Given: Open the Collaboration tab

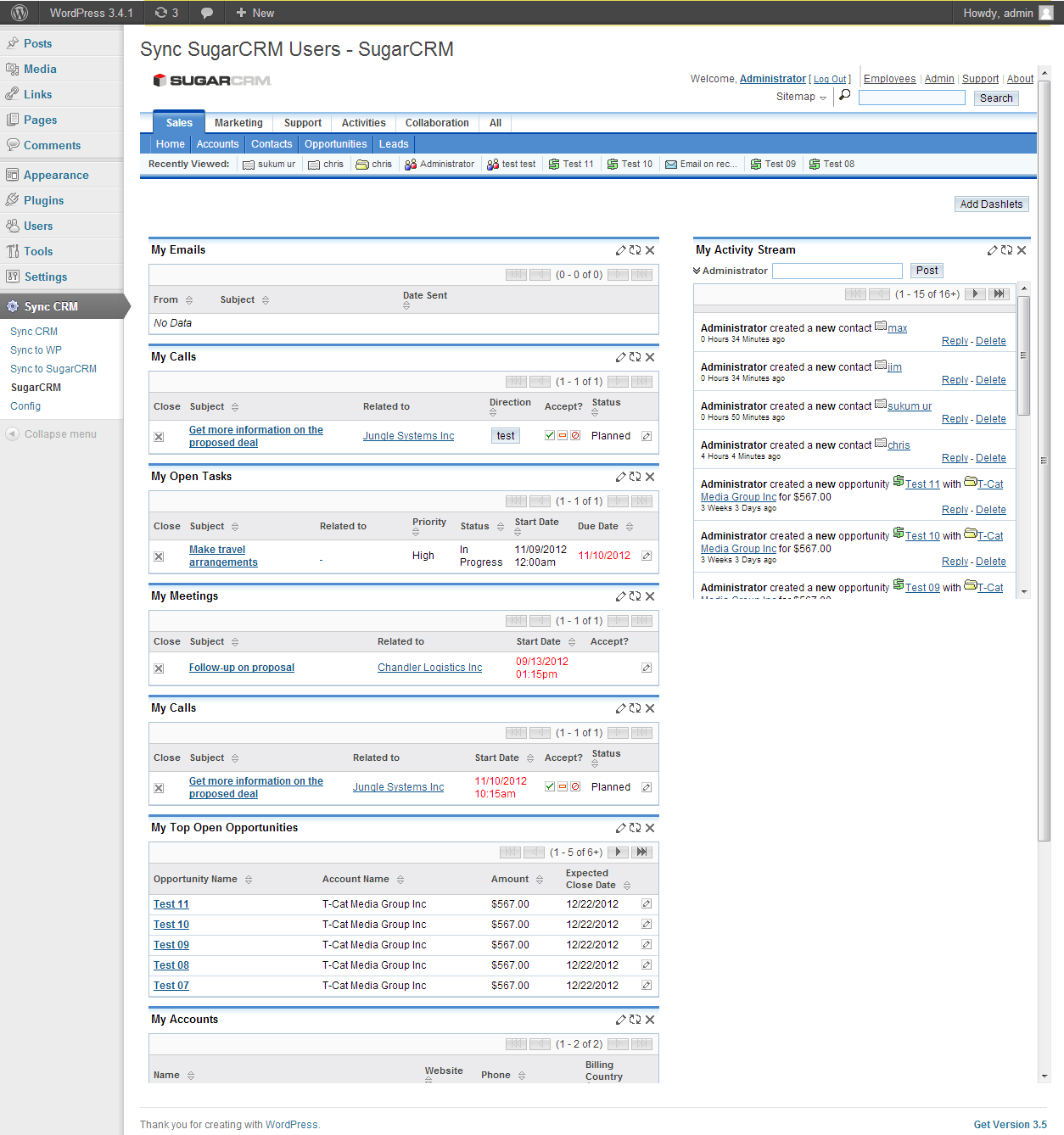Looking at the screenshot, I should [x=437, y=123].
